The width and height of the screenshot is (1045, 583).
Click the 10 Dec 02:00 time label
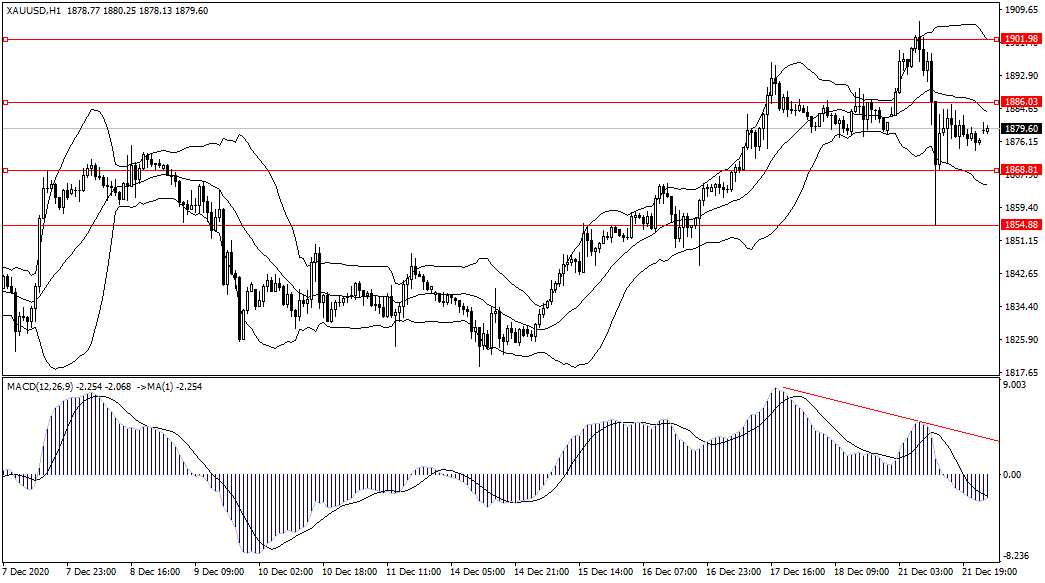(x=286, y=572)
